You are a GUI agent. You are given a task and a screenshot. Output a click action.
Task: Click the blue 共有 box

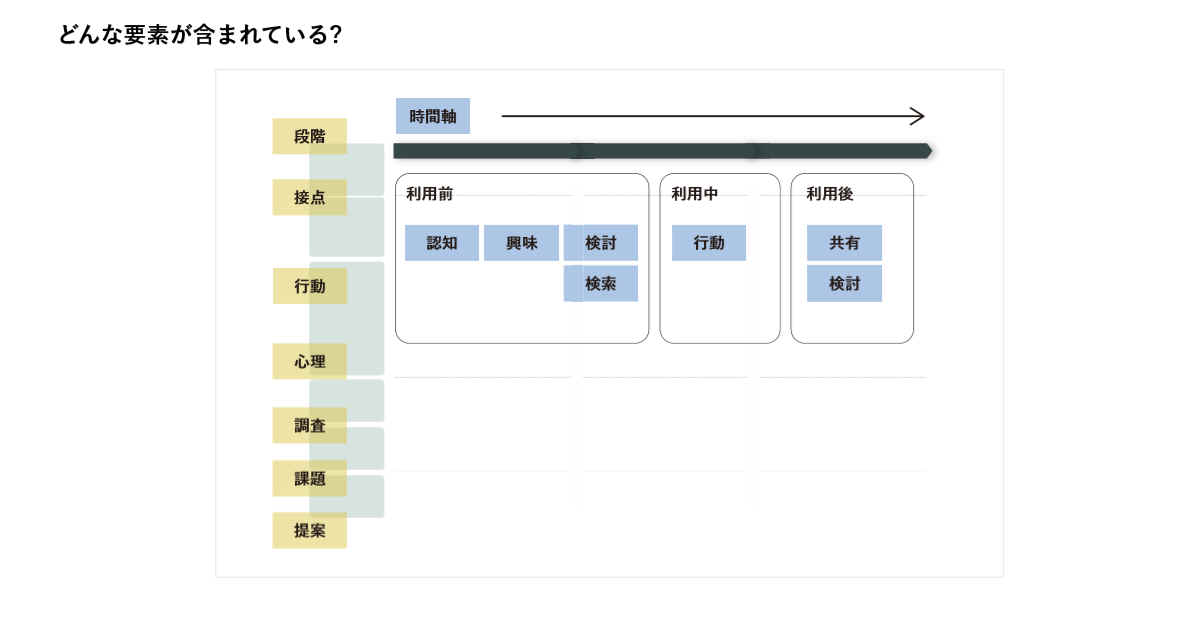[x=844, y=243]
